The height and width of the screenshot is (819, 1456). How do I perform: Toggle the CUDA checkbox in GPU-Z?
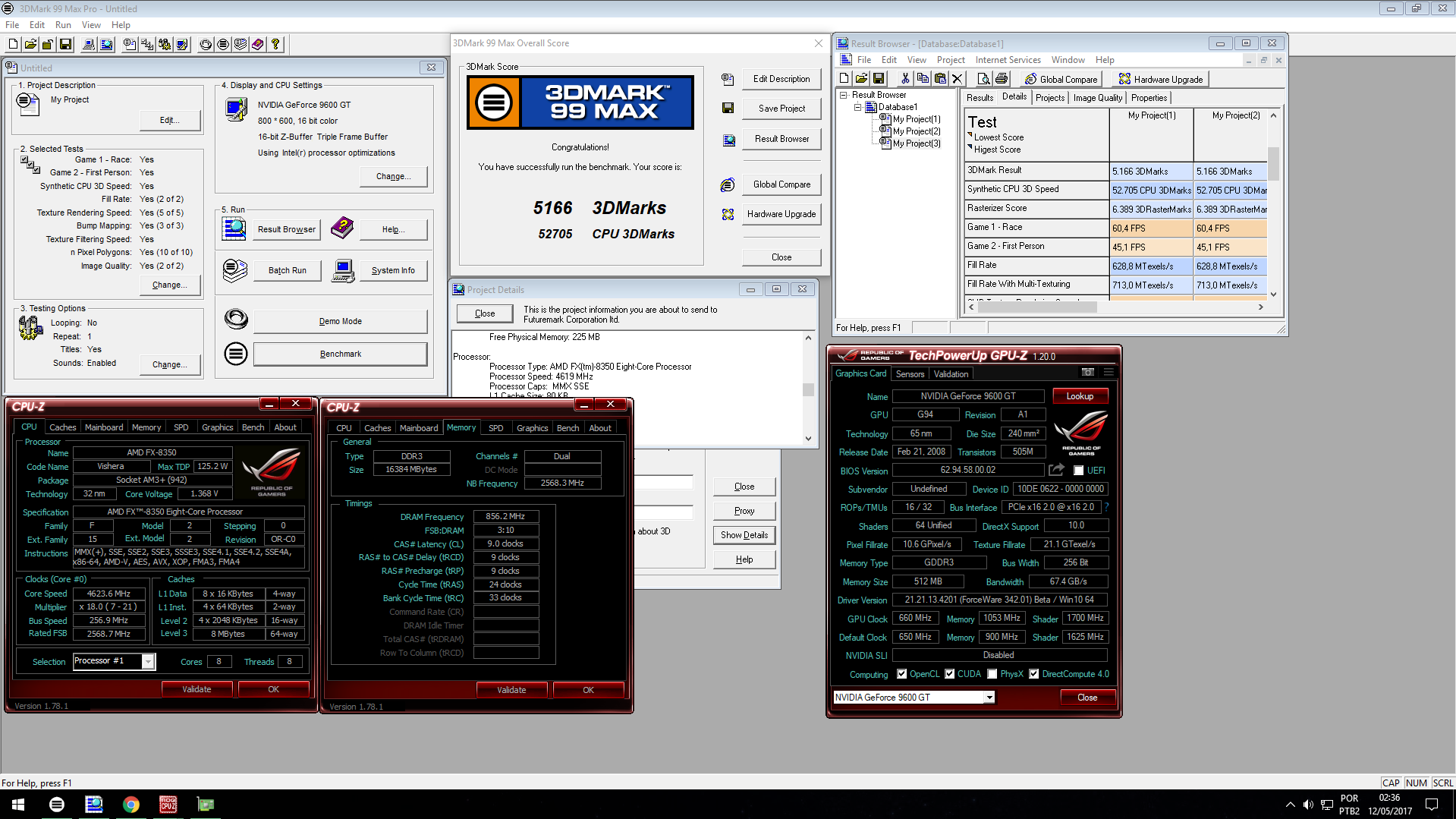pos(949,674)
